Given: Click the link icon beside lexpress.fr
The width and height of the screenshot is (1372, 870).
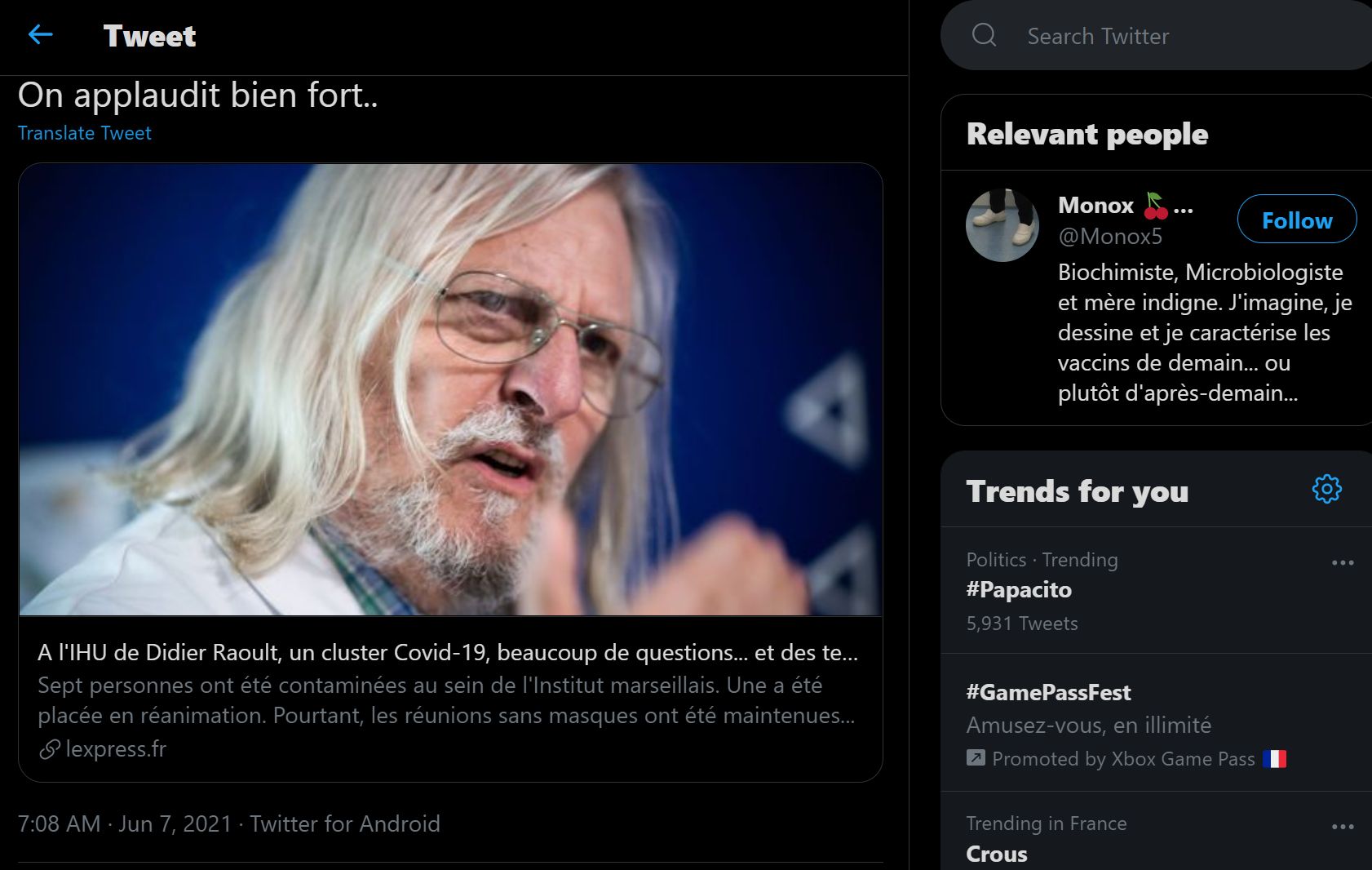Looking at the screenshot, I should pos(50,748).
